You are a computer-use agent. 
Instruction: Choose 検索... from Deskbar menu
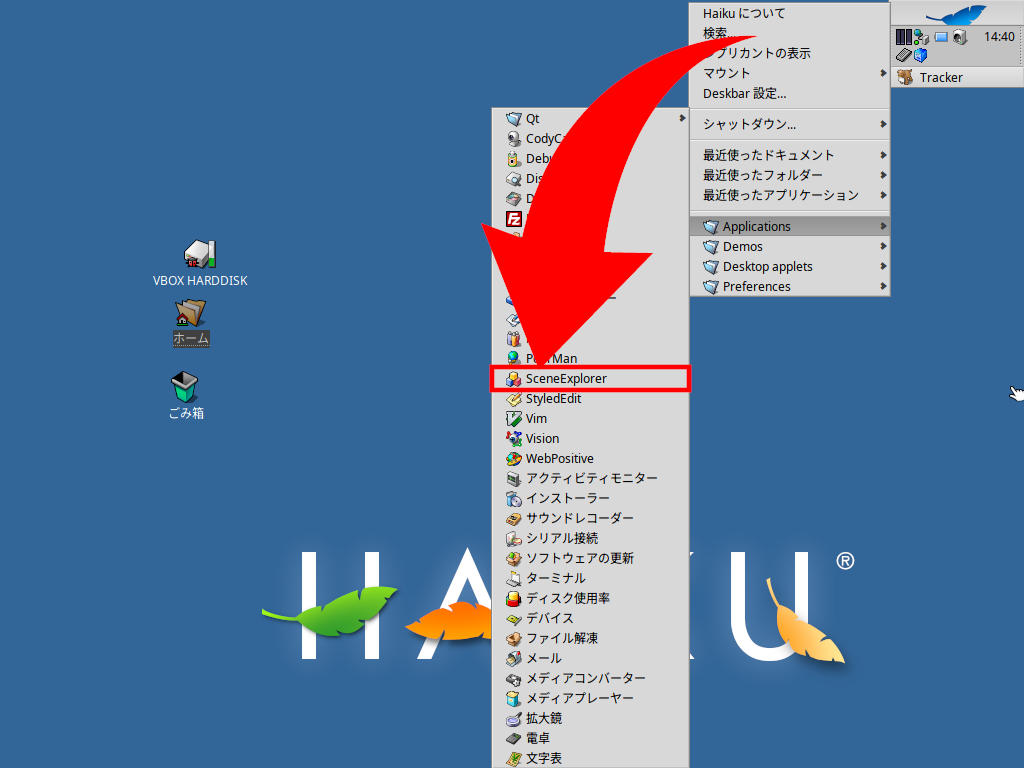pos(790,33)
